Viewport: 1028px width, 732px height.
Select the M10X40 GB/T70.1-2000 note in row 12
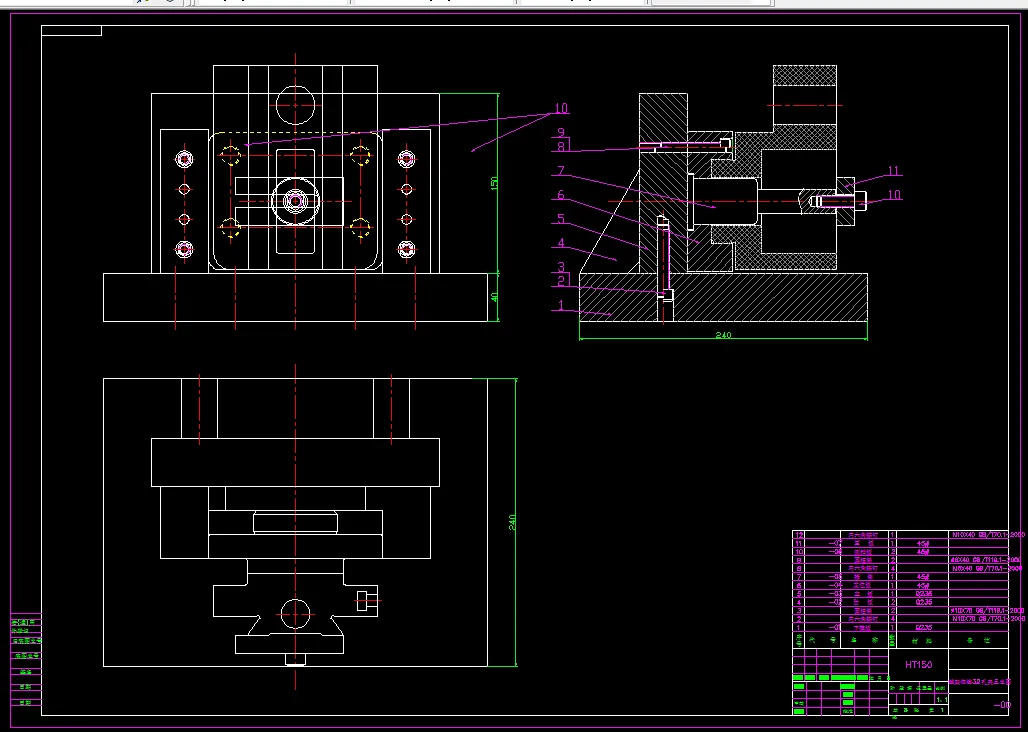click(x=988, y=535)
